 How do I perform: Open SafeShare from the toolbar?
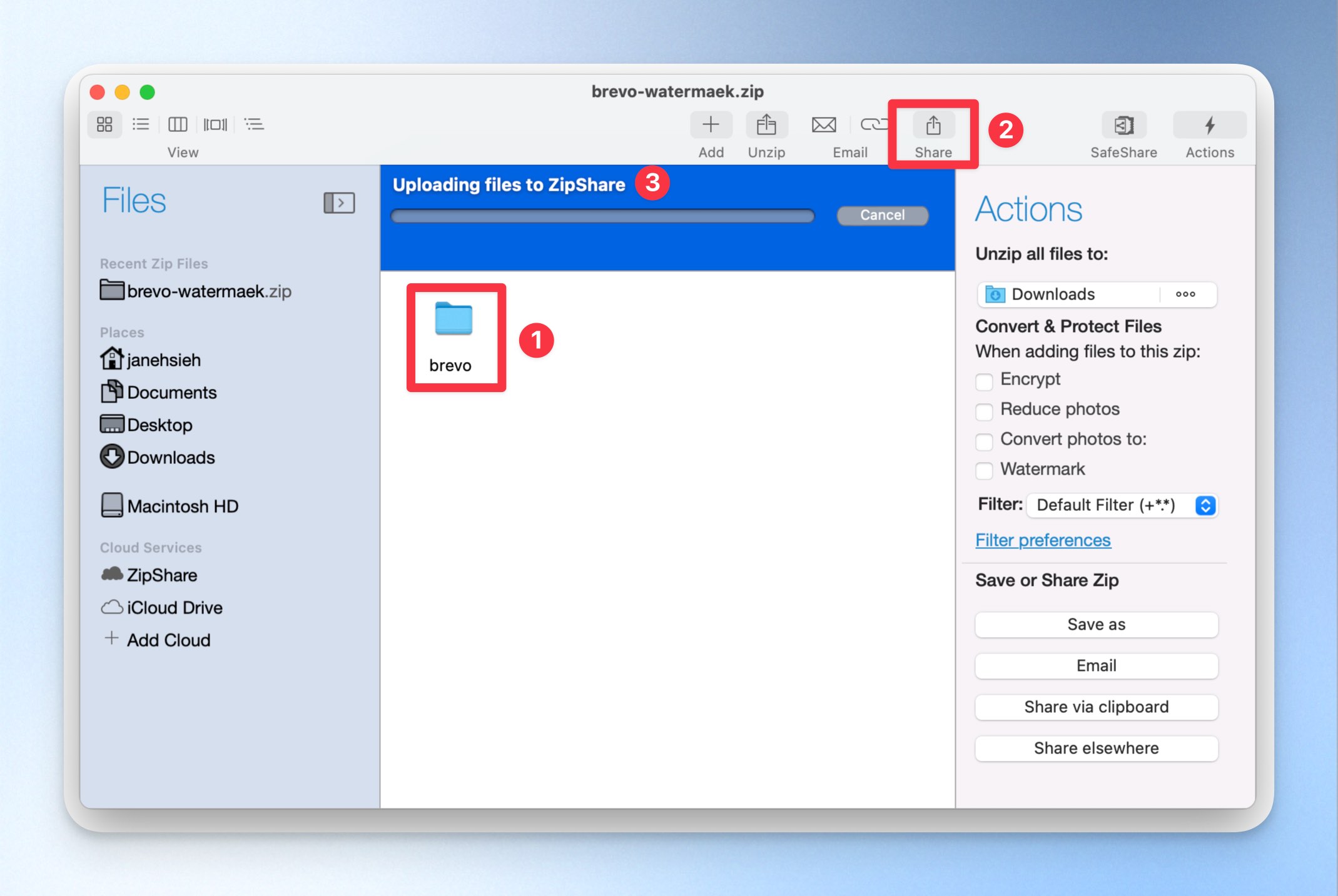click(1123, 124)
